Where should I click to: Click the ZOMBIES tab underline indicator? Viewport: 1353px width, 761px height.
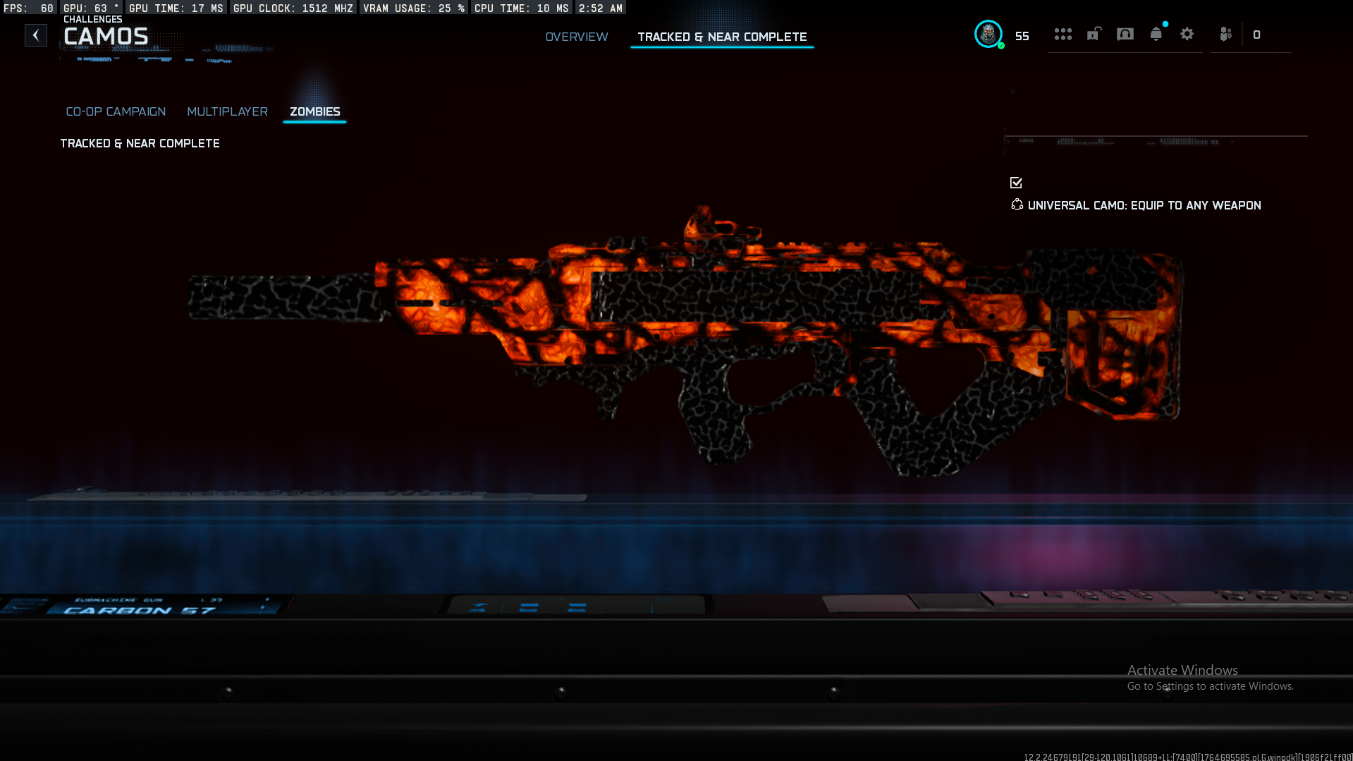click(314, 124)
